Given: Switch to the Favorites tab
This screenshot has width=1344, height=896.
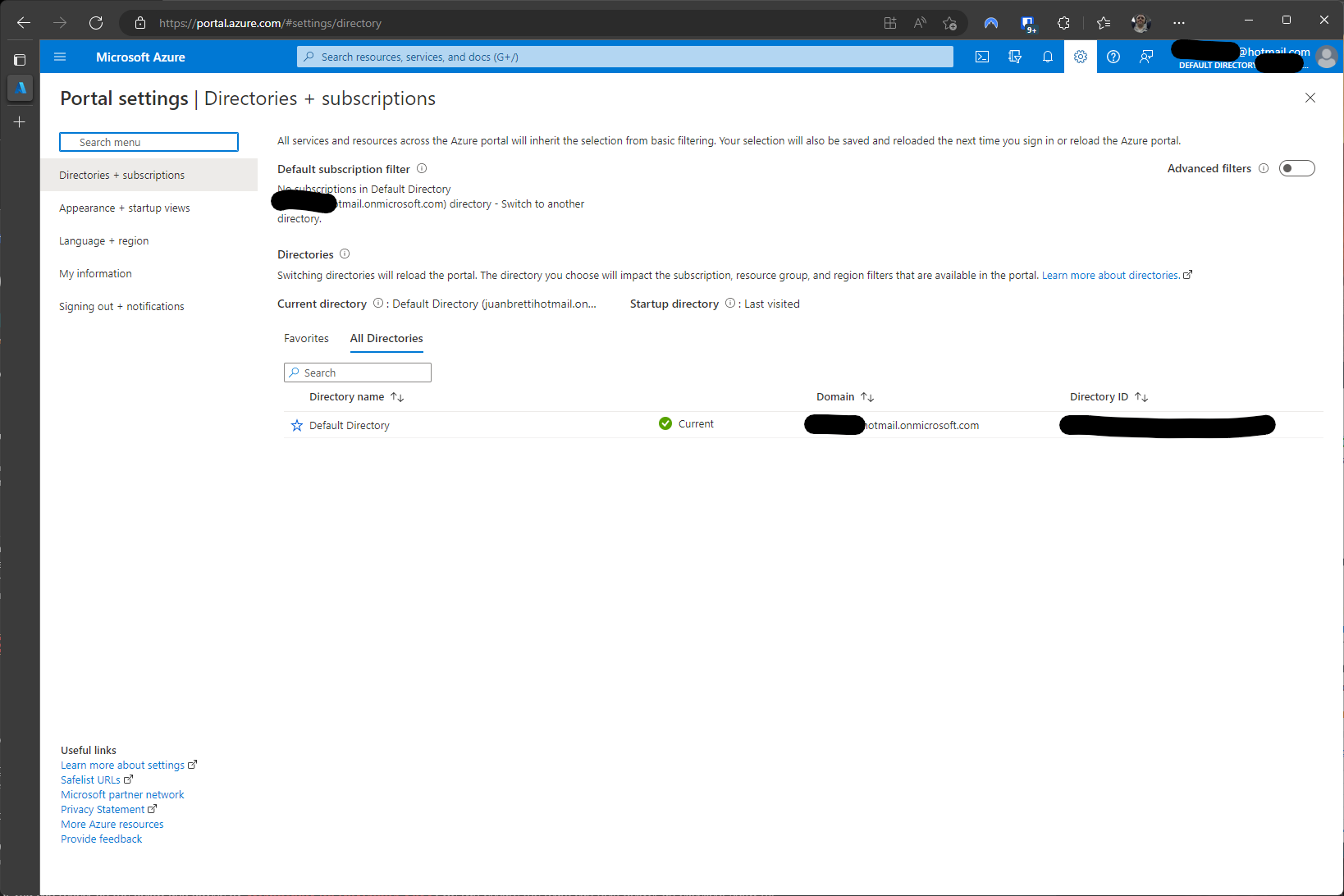Looking at the screenshot, I should [306, 338].
